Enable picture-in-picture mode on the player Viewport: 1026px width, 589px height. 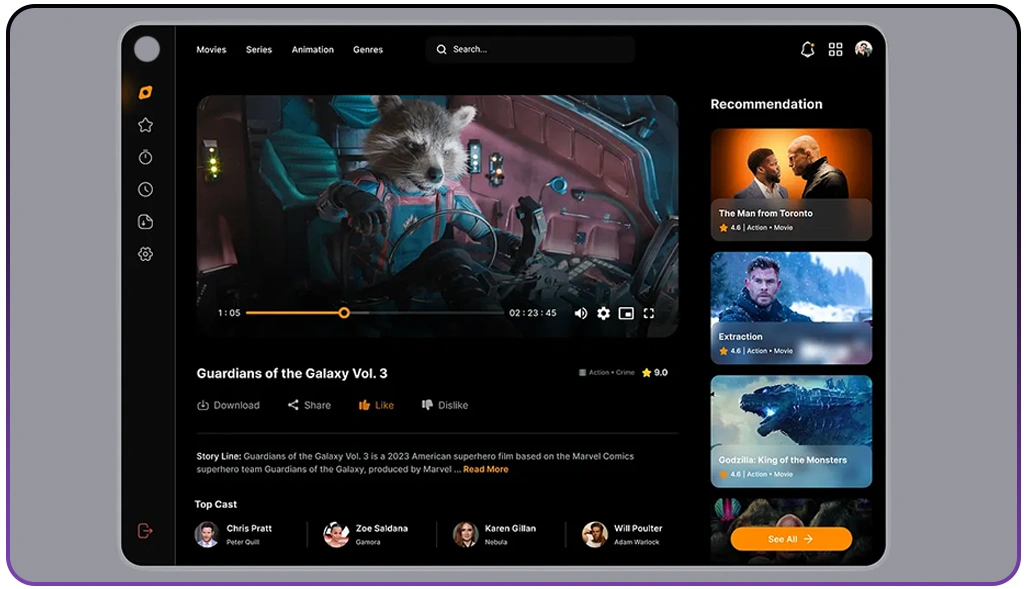pyautogui.click(x=626, y=313)
